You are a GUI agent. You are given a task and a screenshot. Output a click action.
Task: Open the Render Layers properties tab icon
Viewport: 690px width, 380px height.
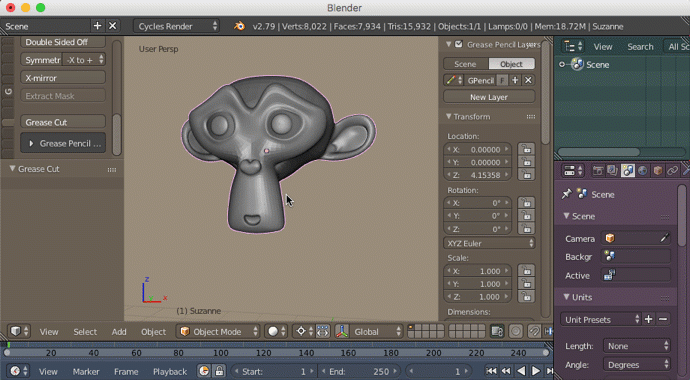tap(613, 170)
